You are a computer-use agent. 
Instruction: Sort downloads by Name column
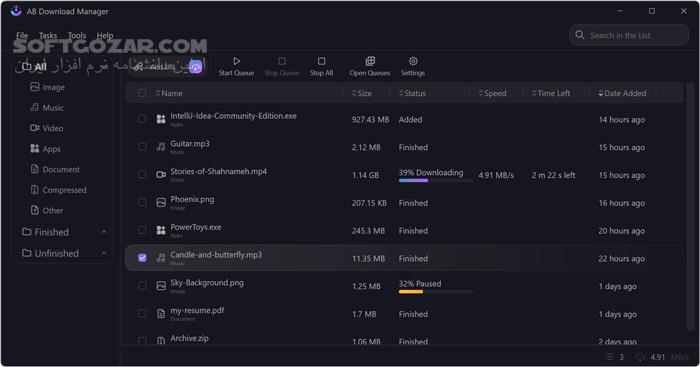tap(169, 93)
